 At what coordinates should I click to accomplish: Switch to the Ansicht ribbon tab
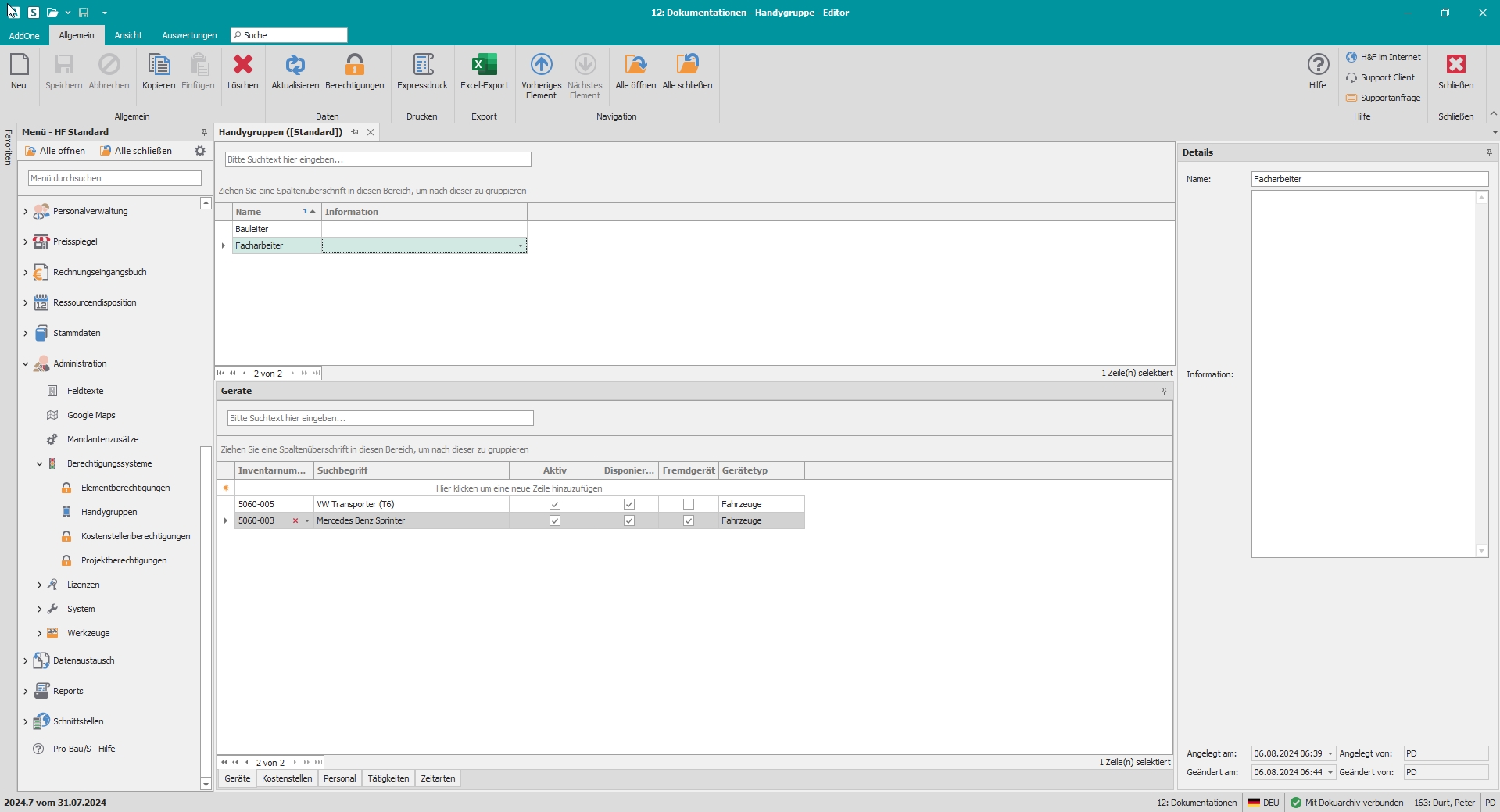128,35
